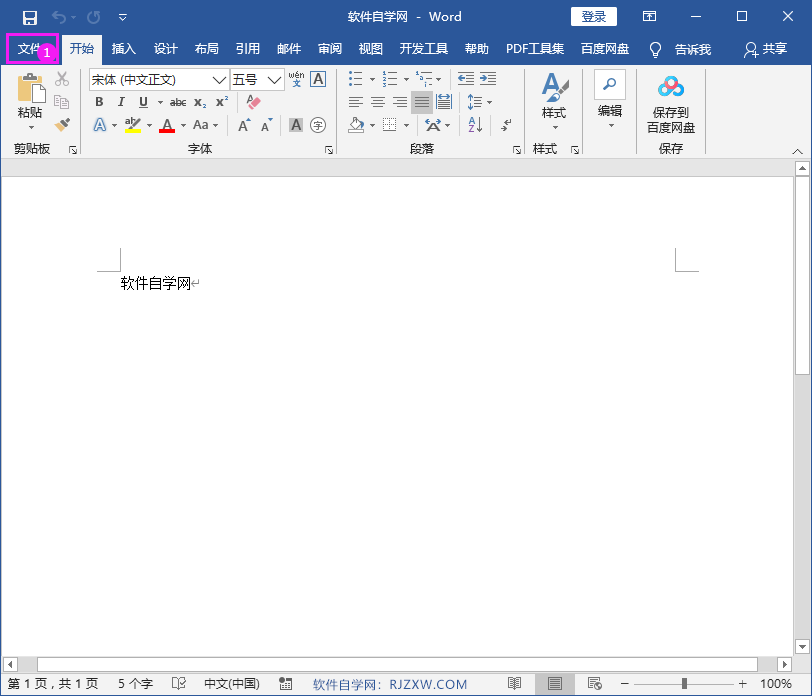Toggle justified alignment
Screen dimensions: 812x696
[x=421, y=102]
